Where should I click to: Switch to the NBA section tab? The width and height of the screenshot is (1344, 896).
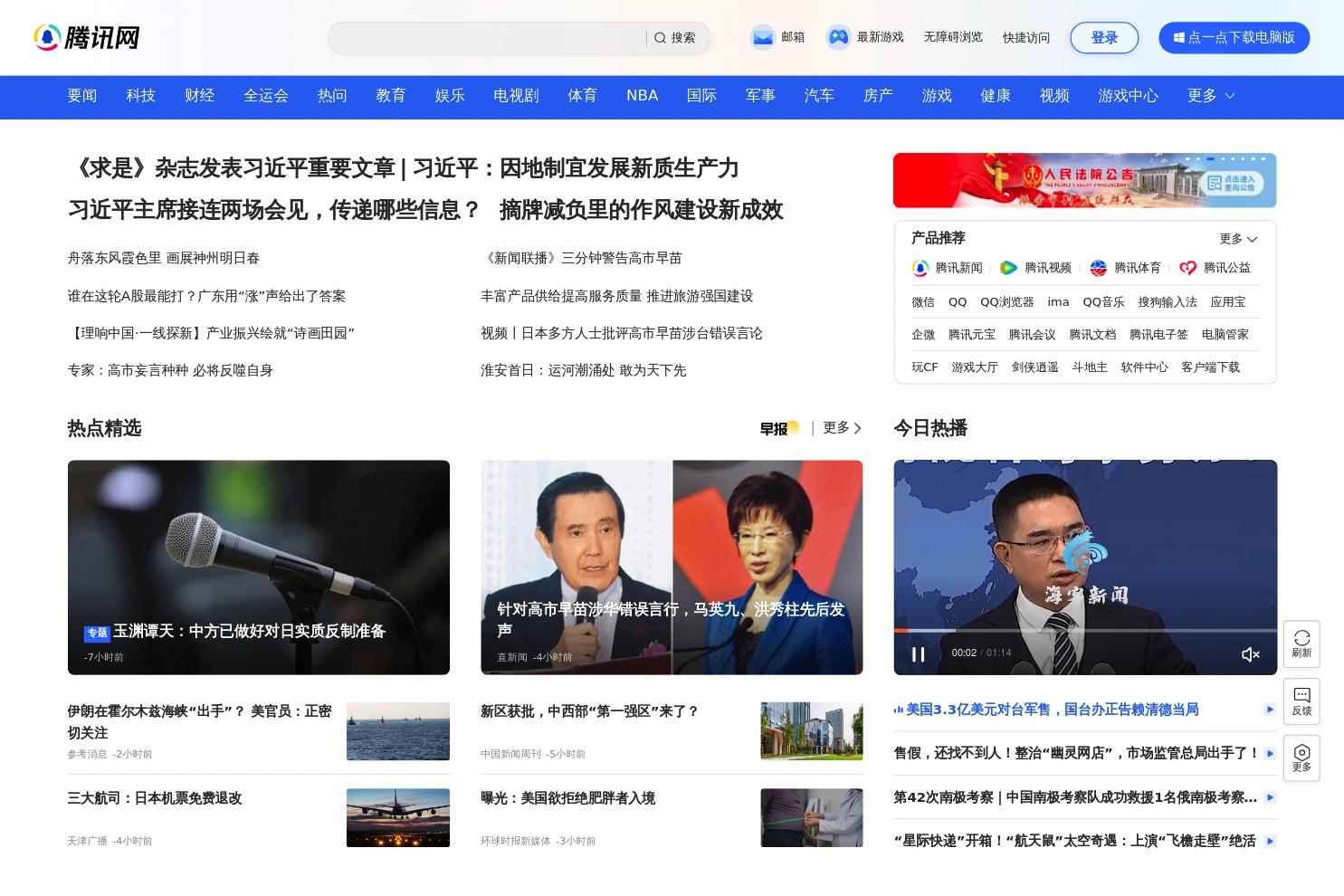(642, 95)
